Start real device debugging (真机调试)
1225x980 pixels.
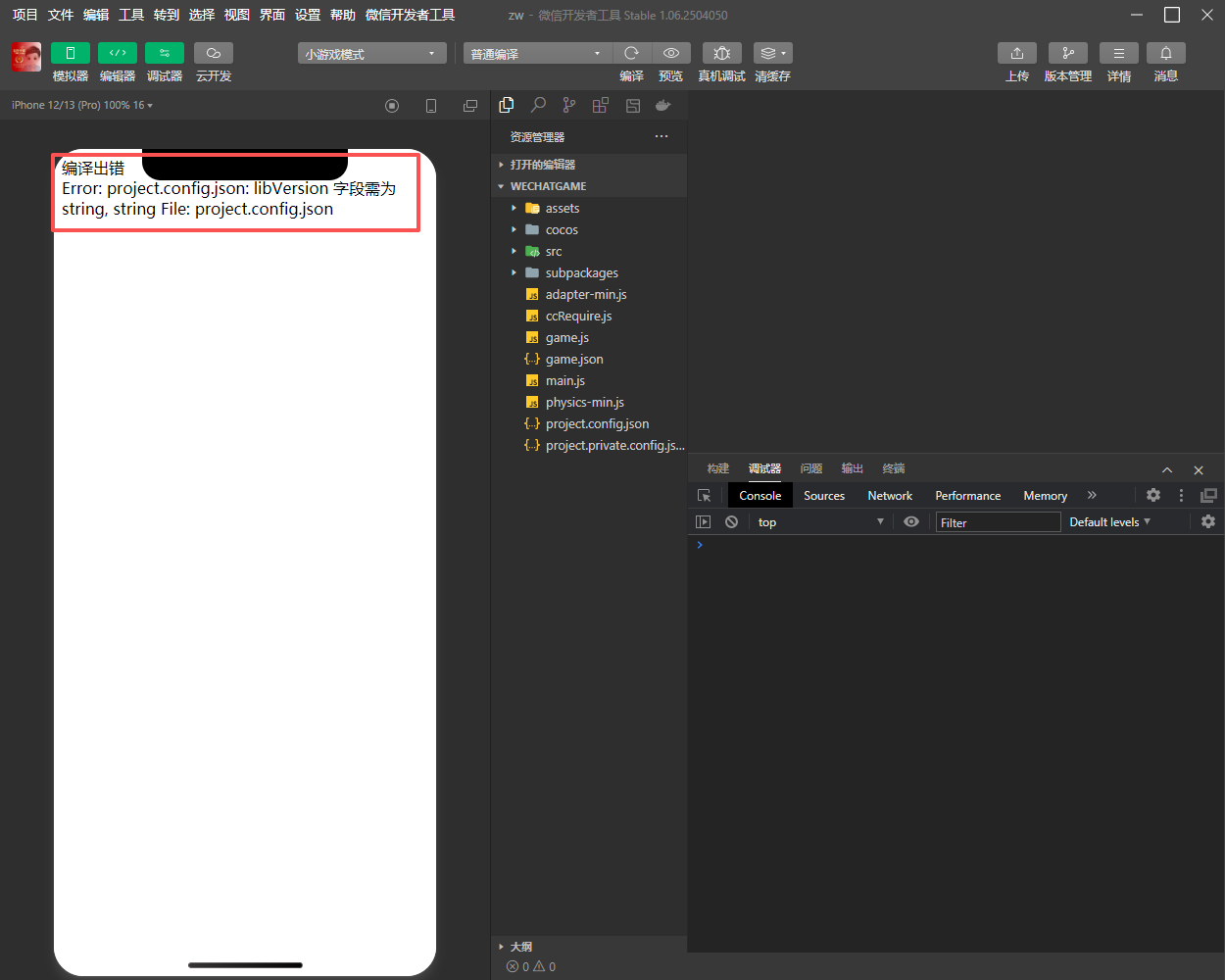click(722, 53)
